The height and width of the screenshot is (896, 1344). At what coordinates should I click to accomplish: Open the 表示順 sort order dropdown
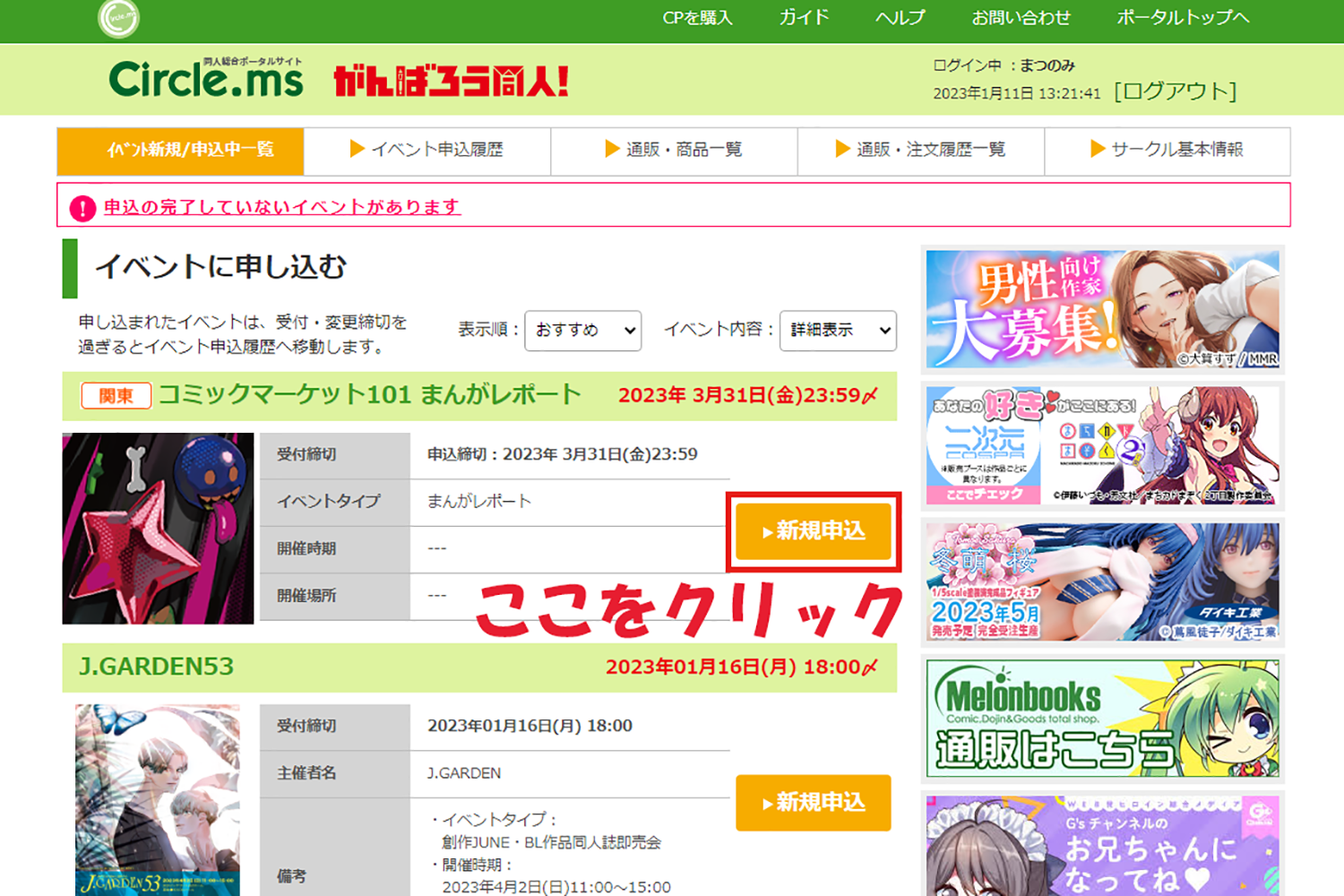point(582,331)
